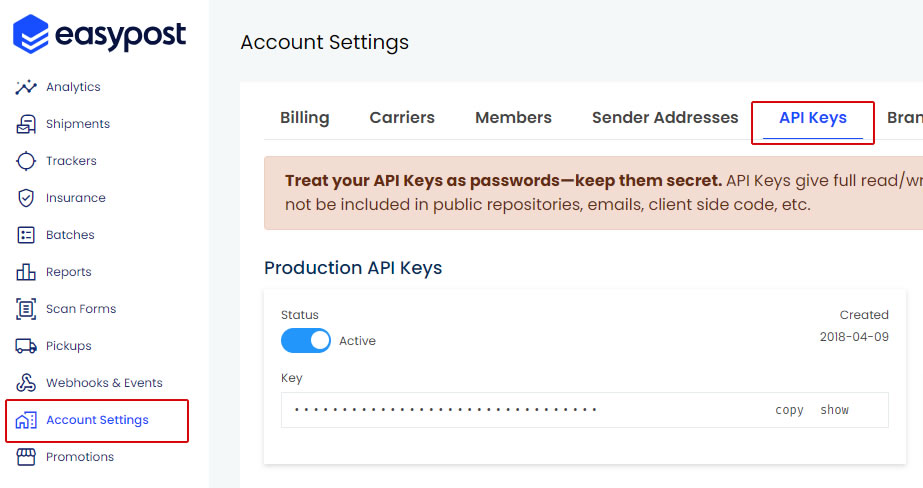The width and height of the screenshot is (923, 488).
Task: Select the API Keys tab
Action: (813, 118)
